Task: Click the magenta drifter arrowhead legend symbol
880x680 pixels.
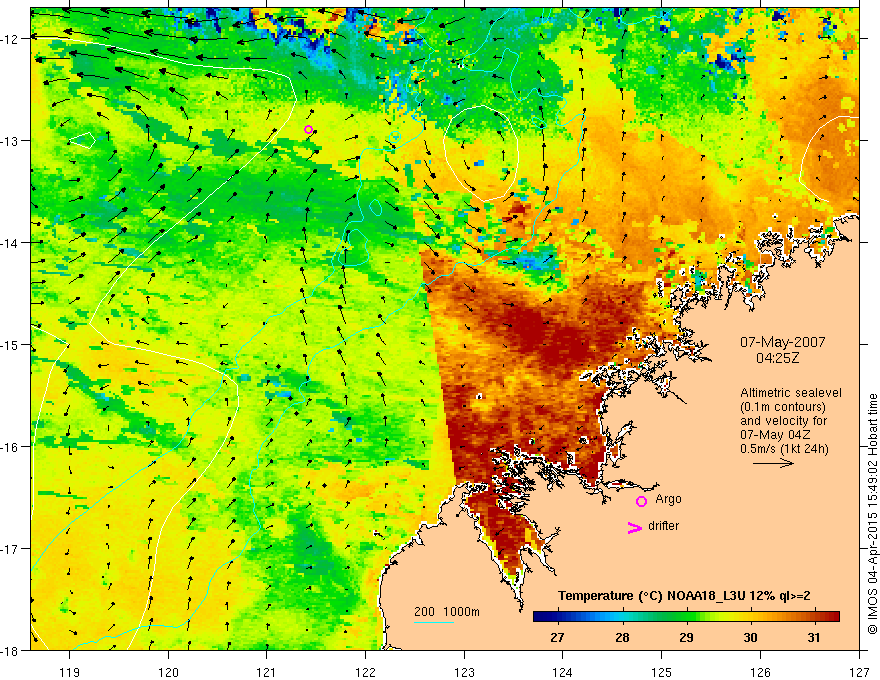Action: click(x=634, y=528)
